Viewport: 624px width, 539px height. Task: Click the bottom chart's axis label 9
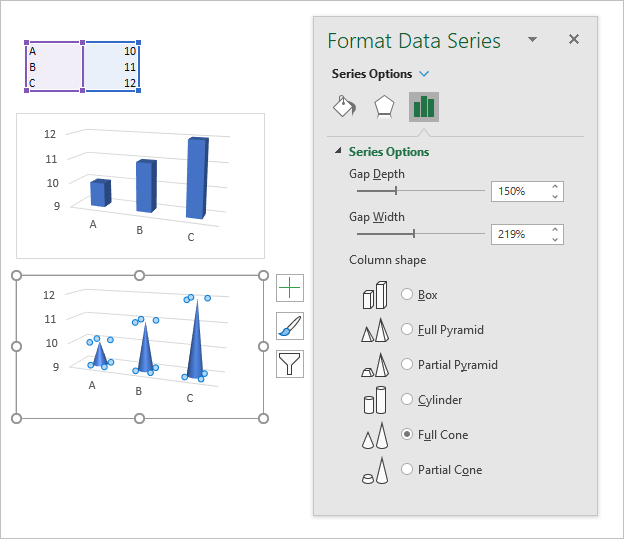[x=56, y=367]
